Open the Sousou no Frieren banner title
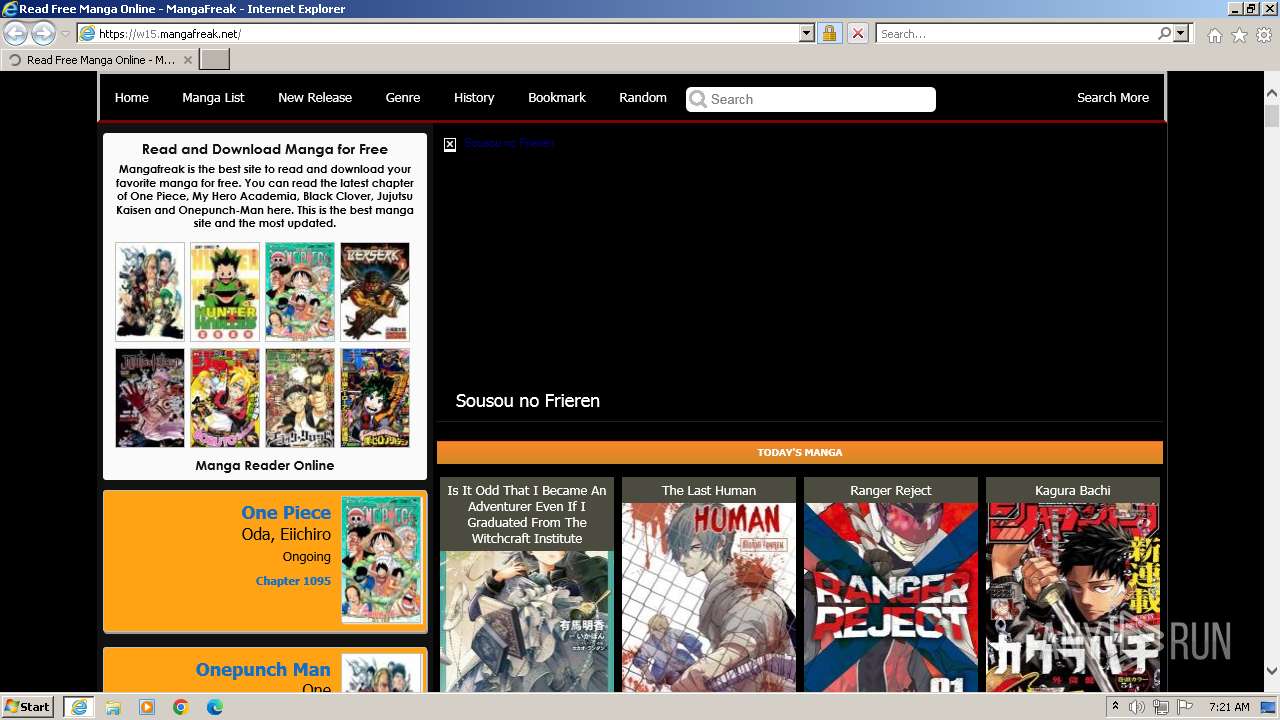 527,401
